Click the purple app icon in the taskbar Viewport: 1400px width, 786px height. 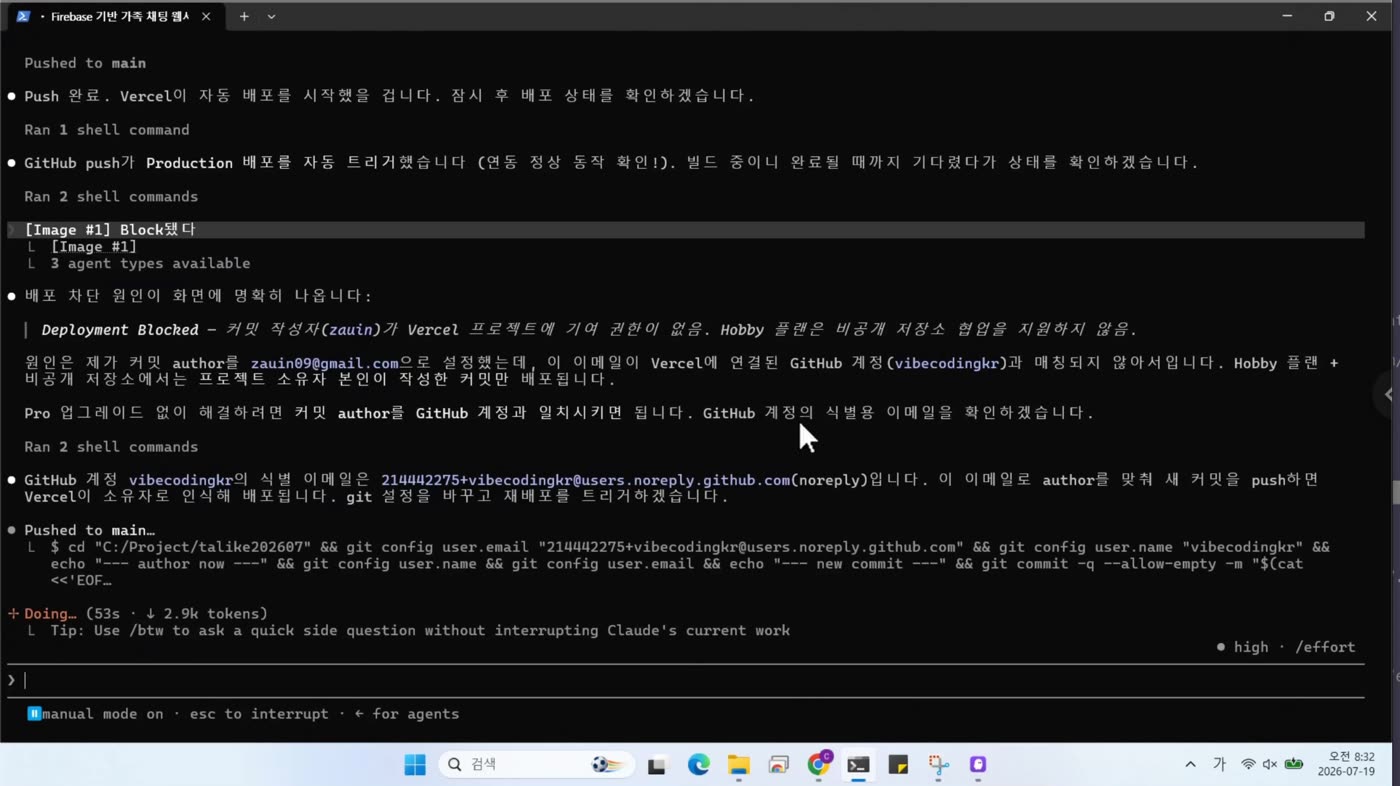[978, 765]
